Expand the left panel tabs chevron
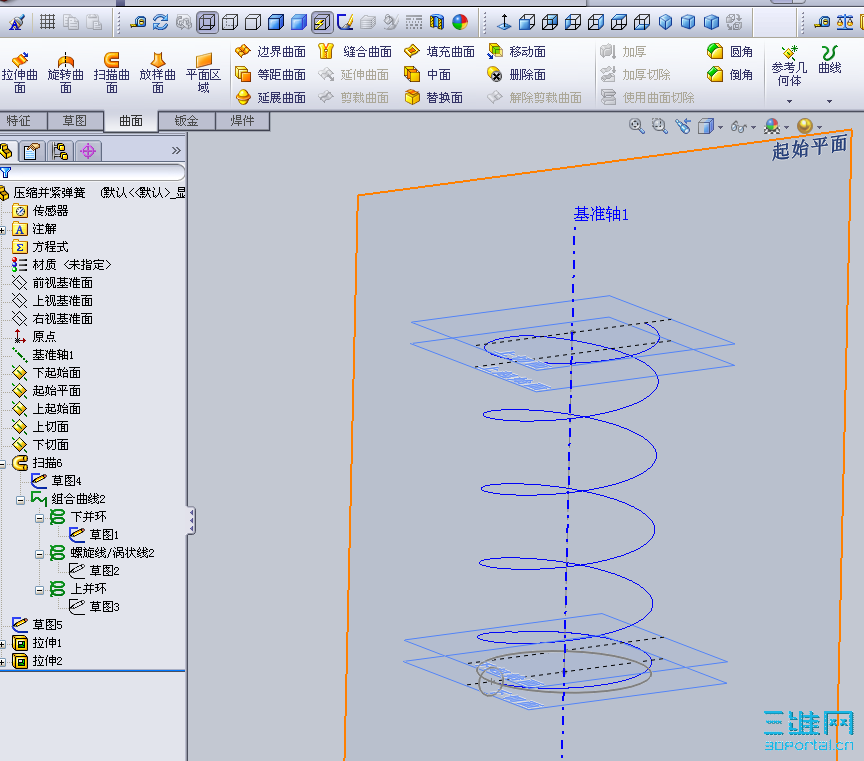864x761 pixels. [x=176, y=150]
